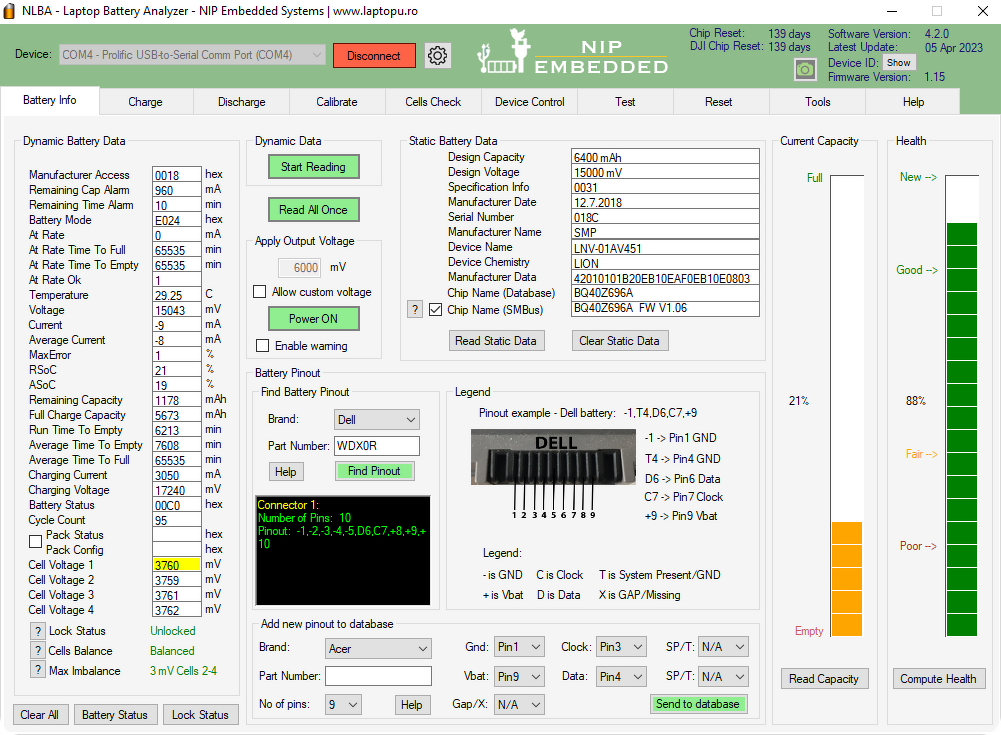Click the Find Pinout button

click(x=374, y=471)
